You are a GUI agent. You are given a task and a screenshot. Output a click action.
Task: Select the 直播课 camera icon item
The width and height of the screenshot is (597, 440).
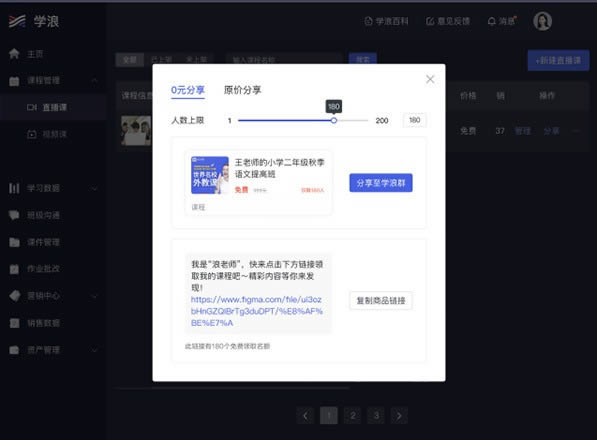tap(32, 107)
